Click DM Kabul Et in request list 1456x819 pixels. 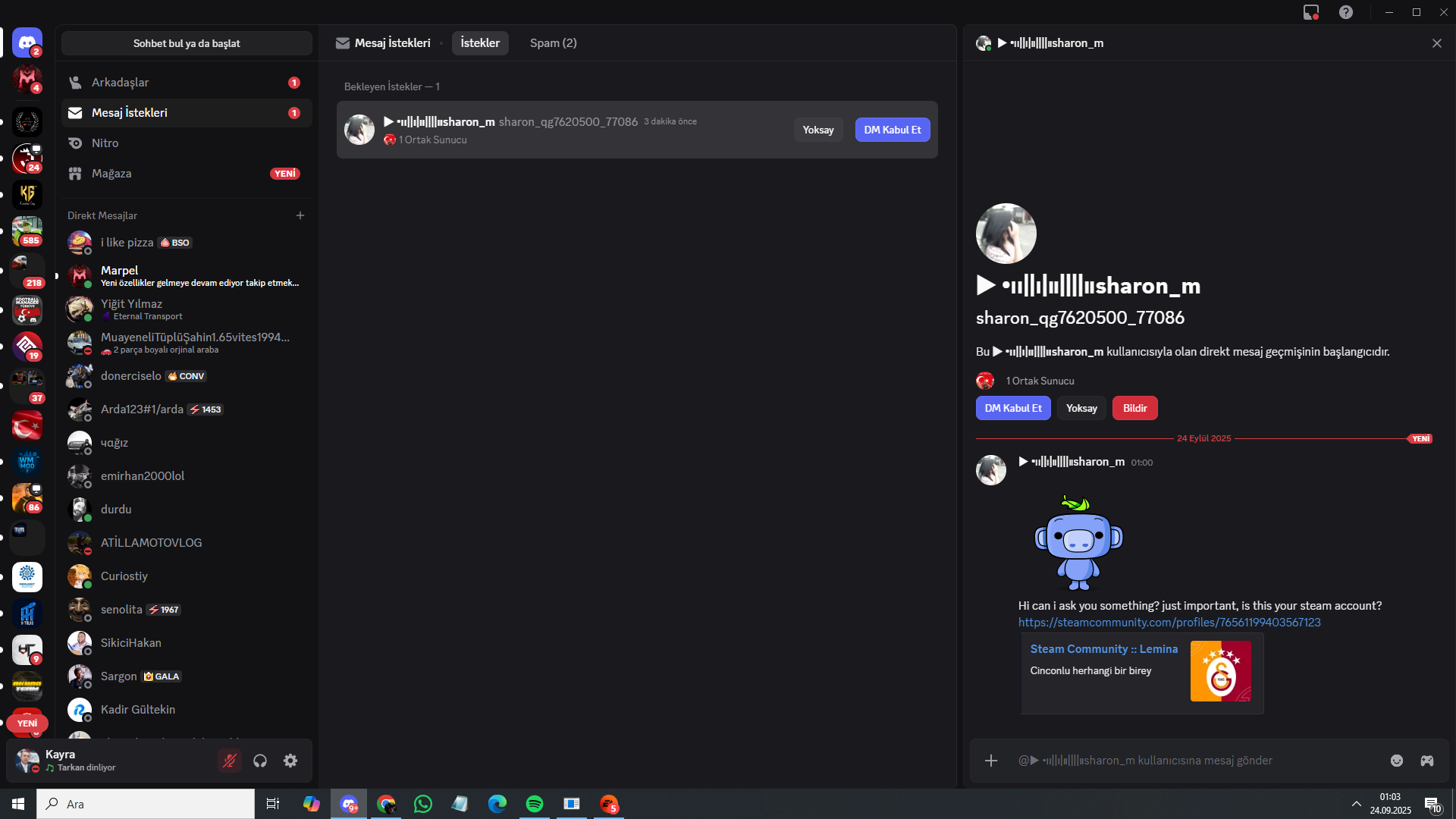click(892, 130)
